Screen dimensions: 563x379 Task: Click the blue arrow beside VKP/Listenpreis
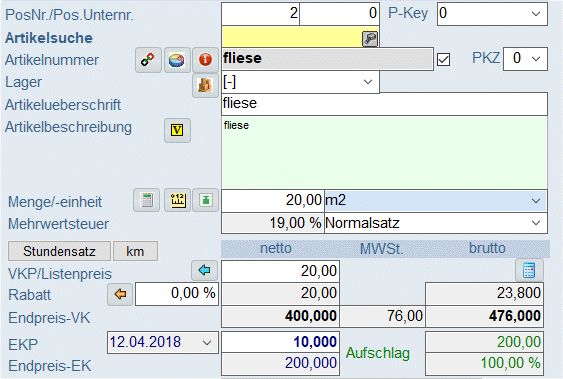point(204,270)
